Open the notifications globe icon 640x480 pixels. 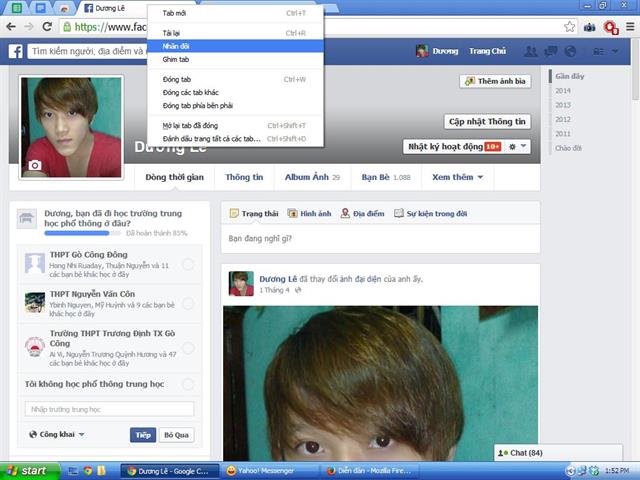(x=570, y=50)
